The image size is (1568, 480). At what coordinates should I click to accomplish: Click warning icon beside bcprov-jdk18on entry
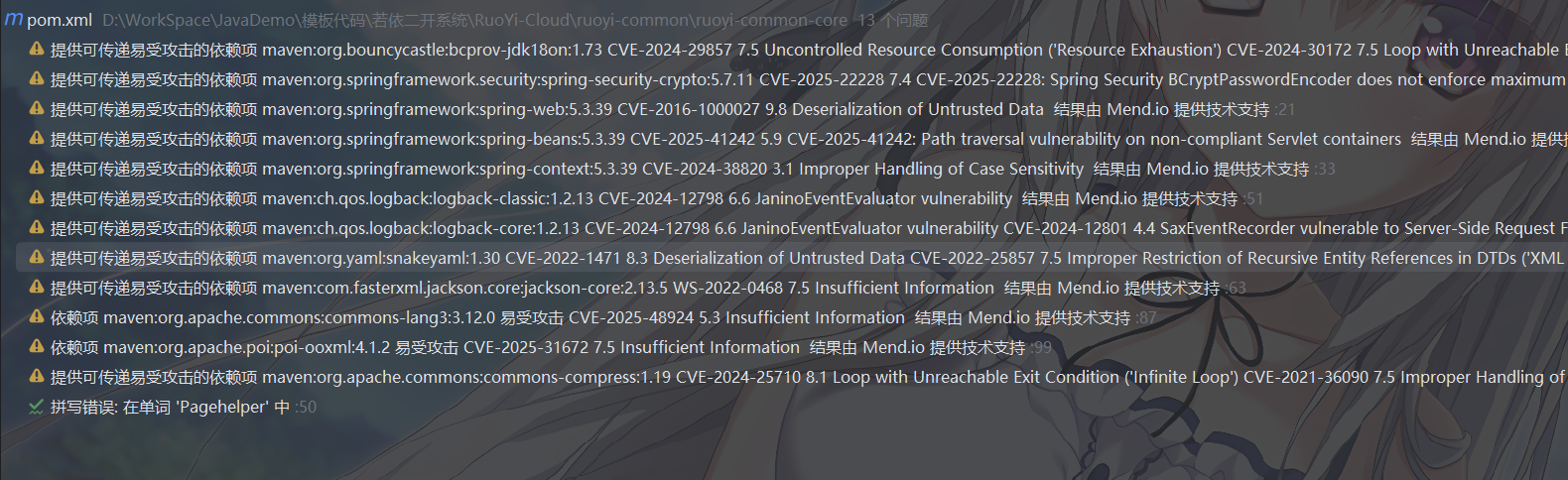pos(37,49)
